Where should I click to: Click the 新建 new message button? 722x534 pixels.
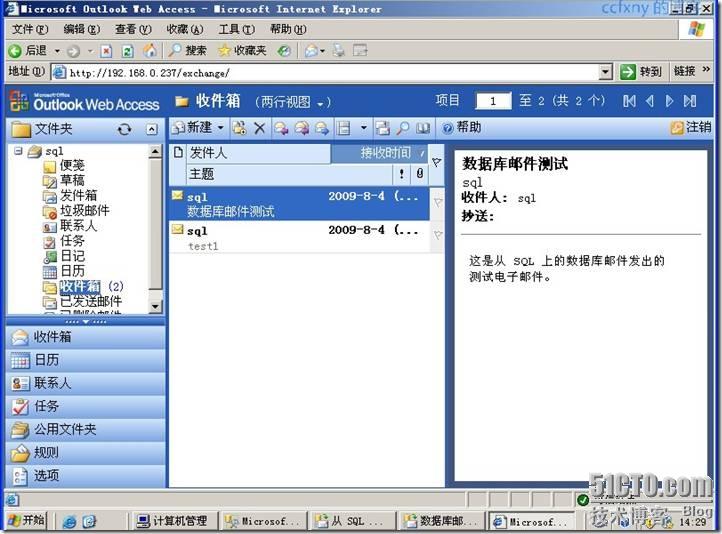coord(192,128)
